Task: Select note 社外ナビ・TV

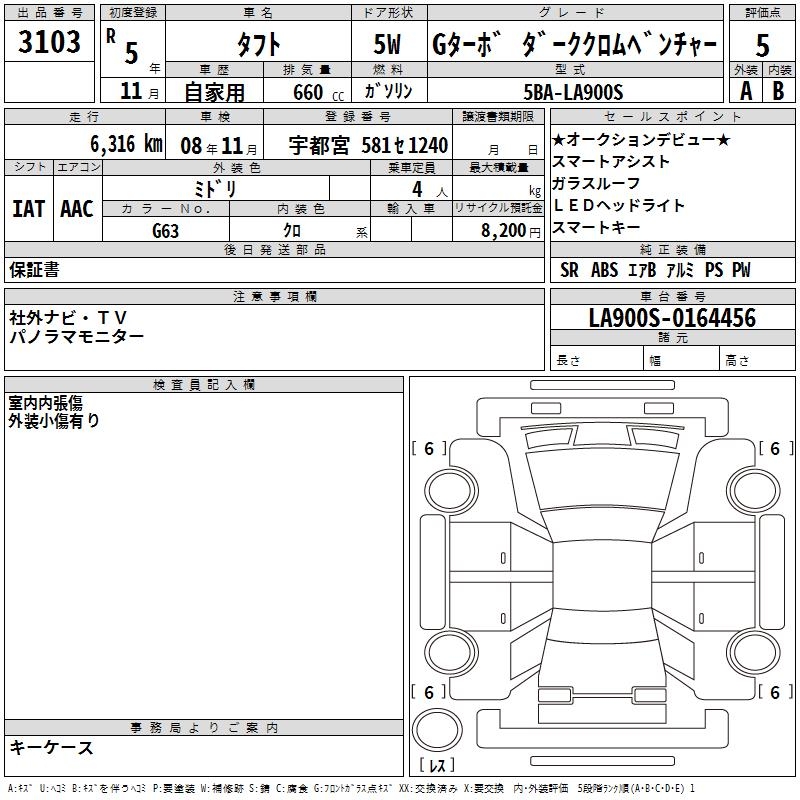Action: point(67,318)
